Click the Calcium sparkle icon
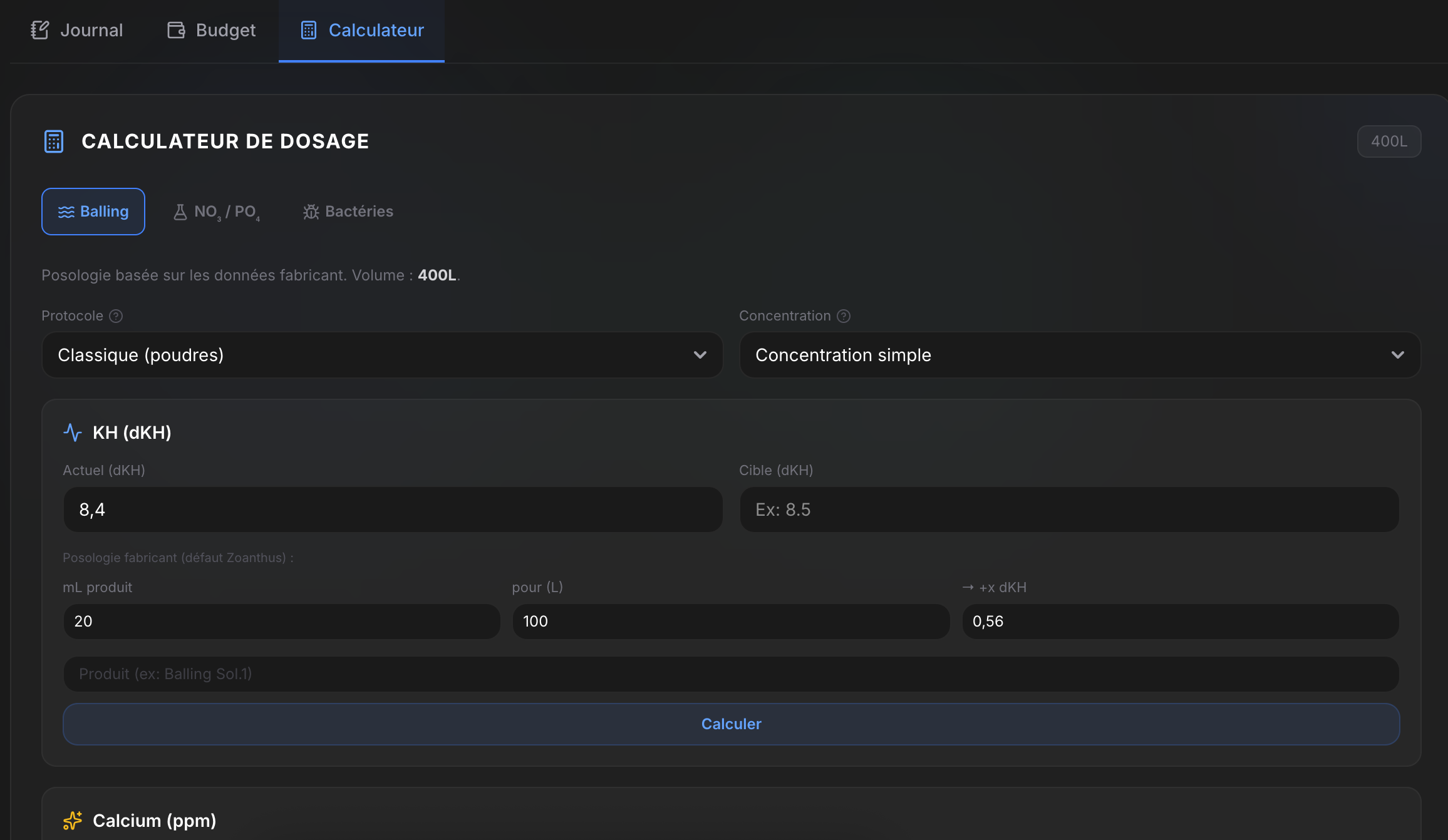Screen dimensions: 1448x840 (73, 820)
